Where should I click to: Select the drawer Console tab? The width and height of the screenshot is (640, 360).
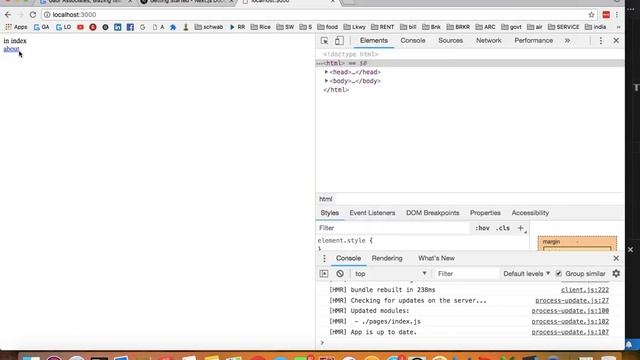pyautogui.click(x=348, y=258)
